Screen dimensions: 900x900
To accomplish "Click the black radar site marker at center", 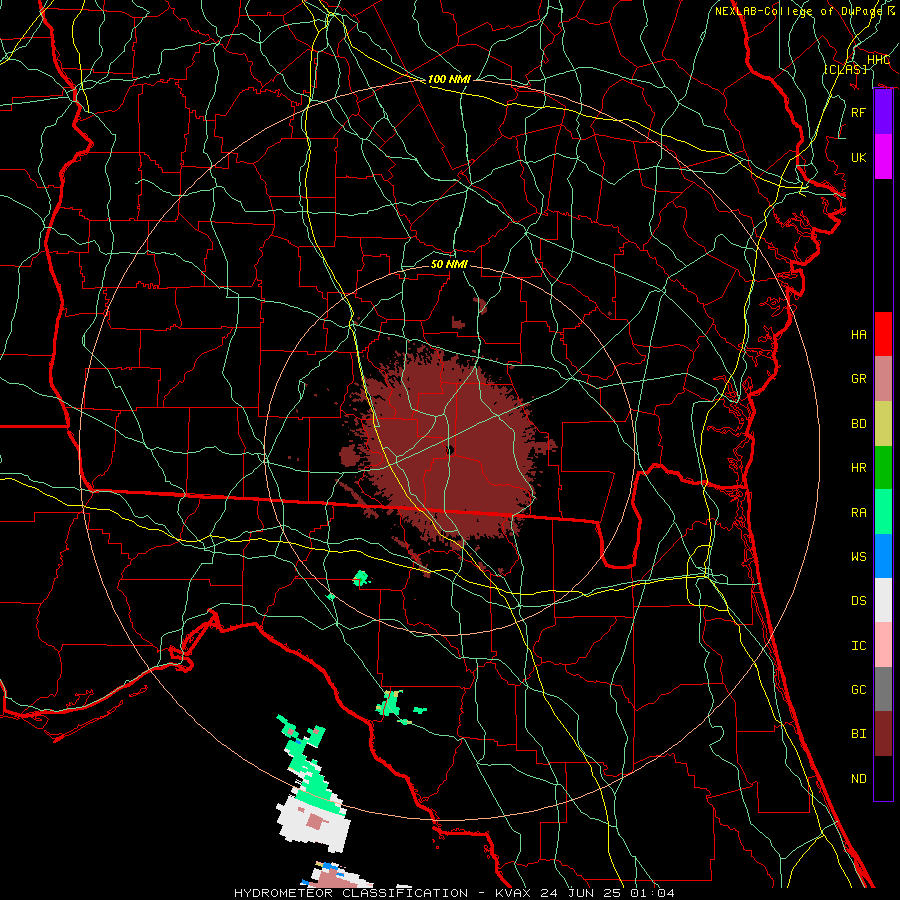I will 450,449.
